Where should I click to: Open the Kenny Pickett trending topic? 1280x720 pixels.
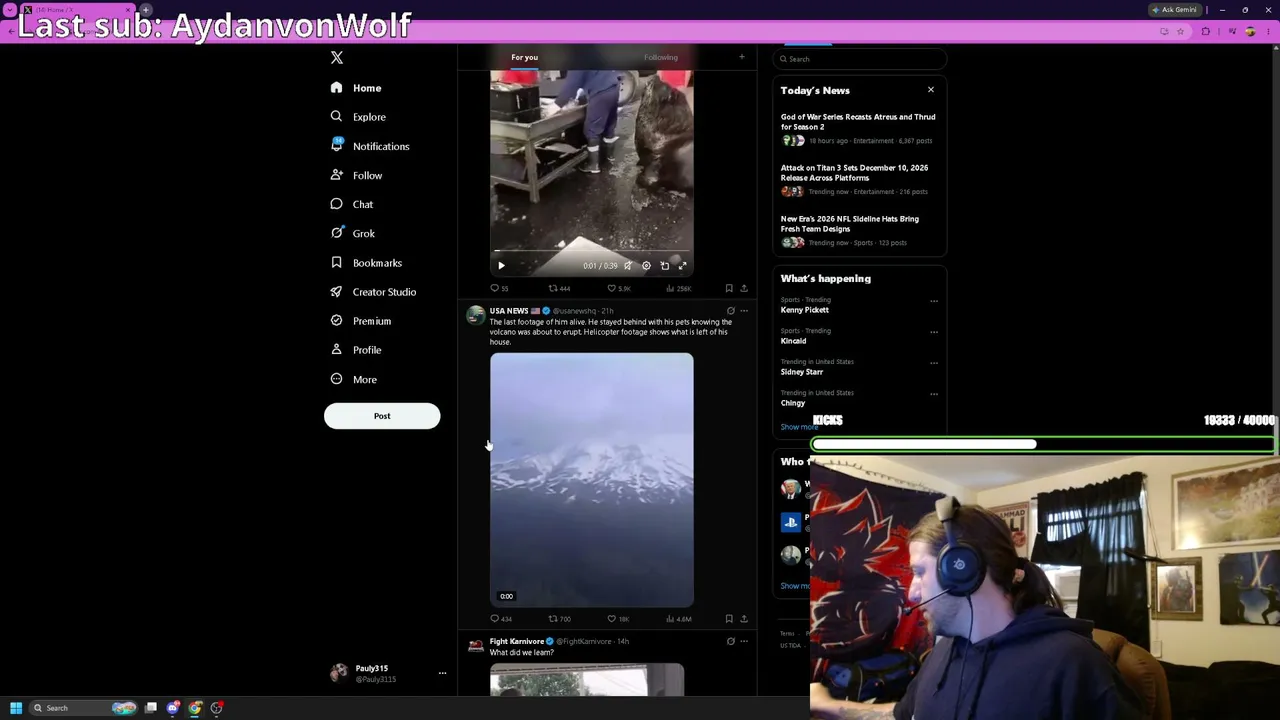pos(805,310)
